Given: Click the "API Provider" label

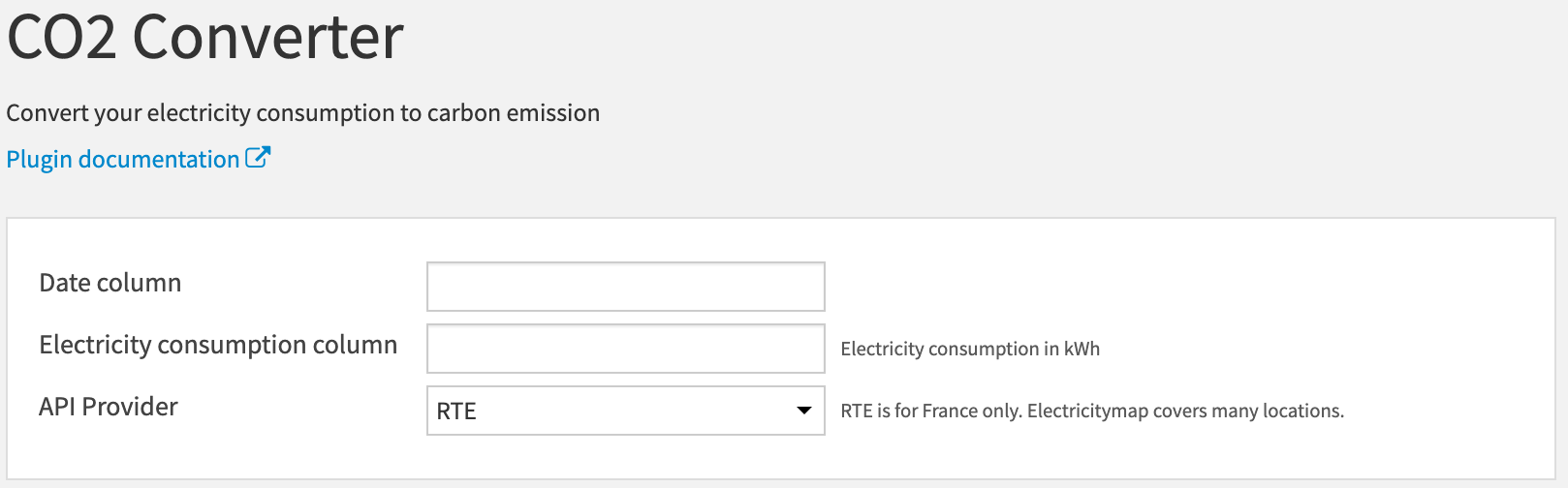Looking at the screenshot, I should click(109, 407).
